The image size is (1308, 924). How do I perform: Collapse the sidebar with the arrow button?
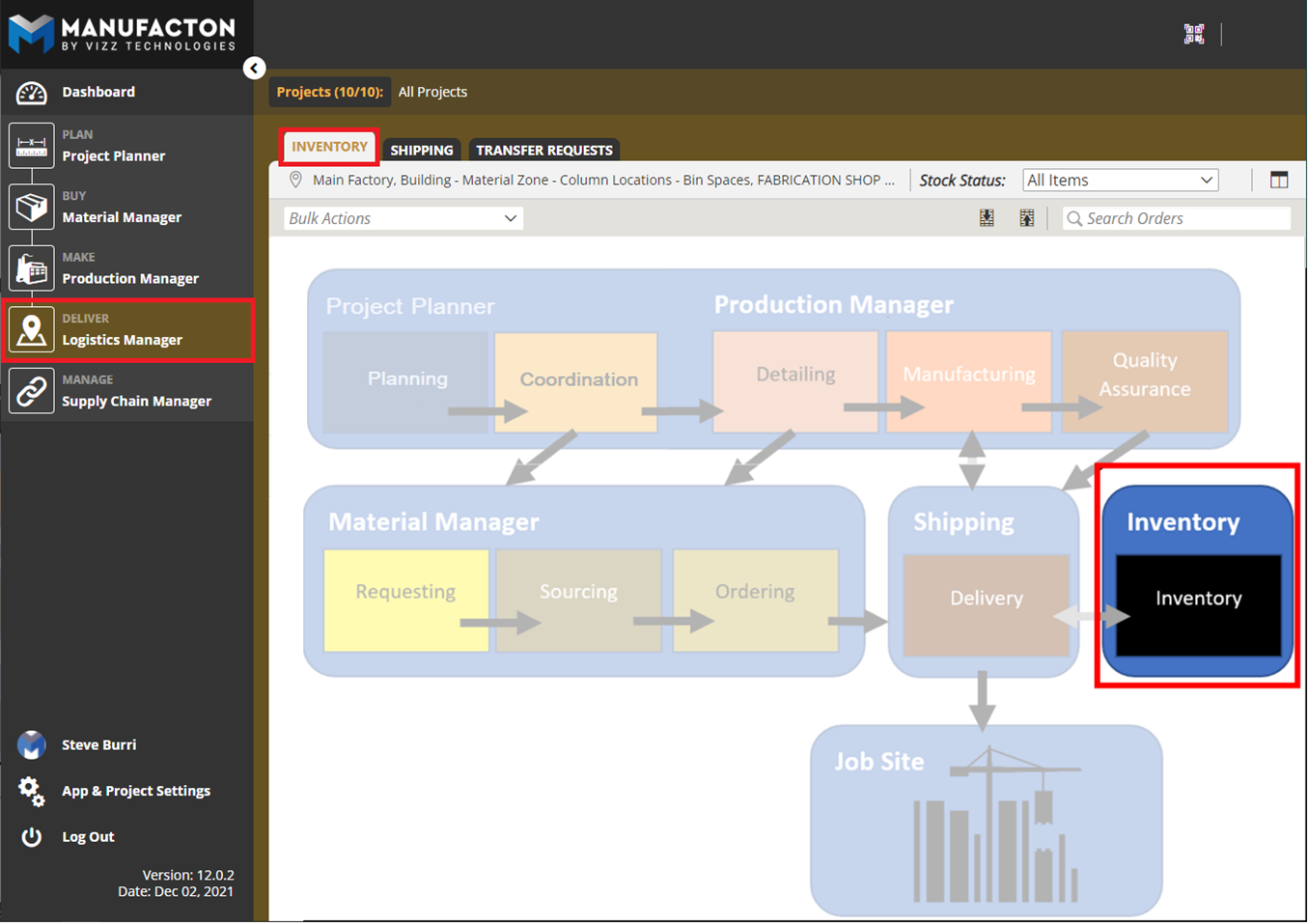pos(254,69)
